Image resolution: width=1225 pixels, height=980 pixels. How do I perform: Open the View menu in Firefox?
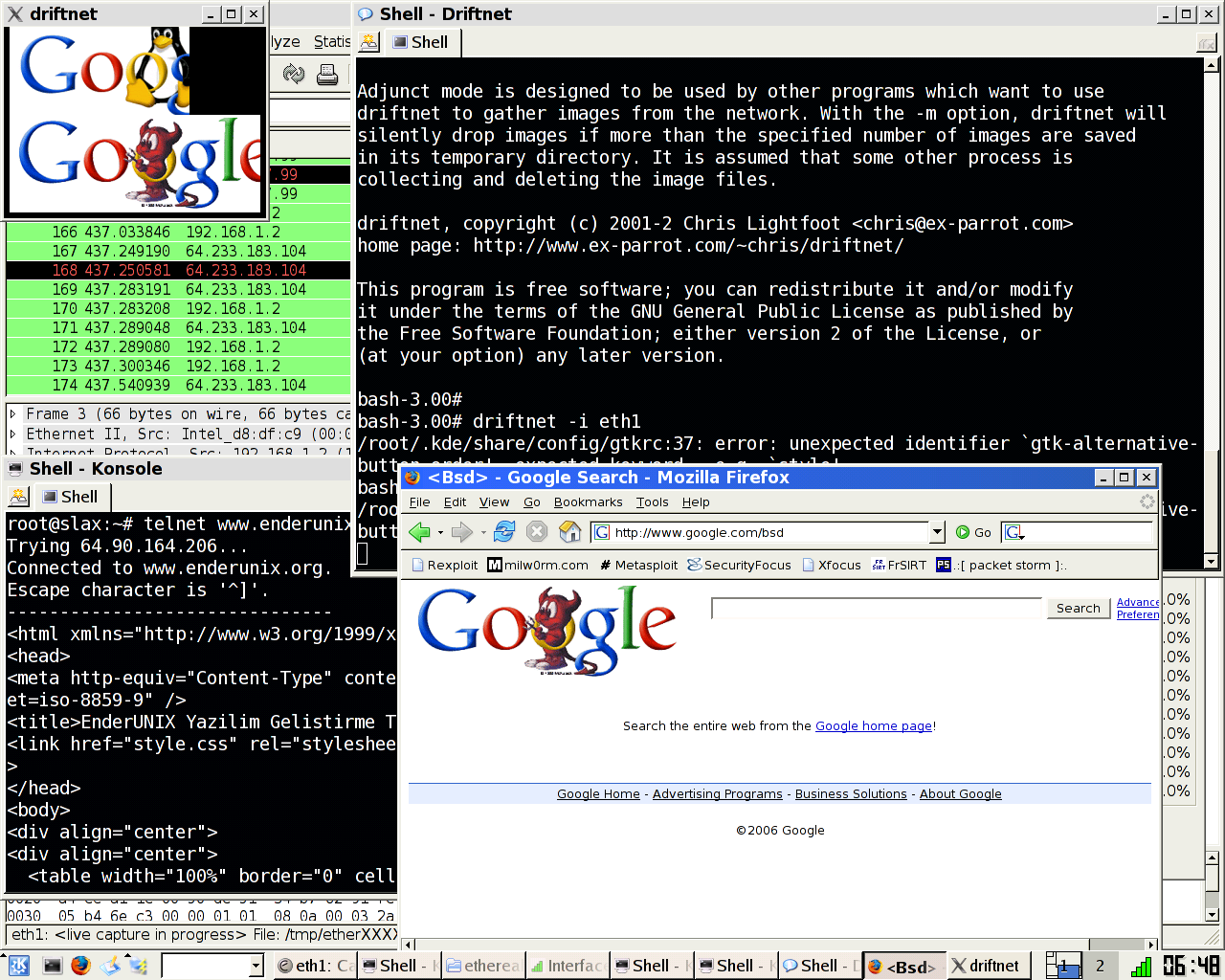point(494,502)
